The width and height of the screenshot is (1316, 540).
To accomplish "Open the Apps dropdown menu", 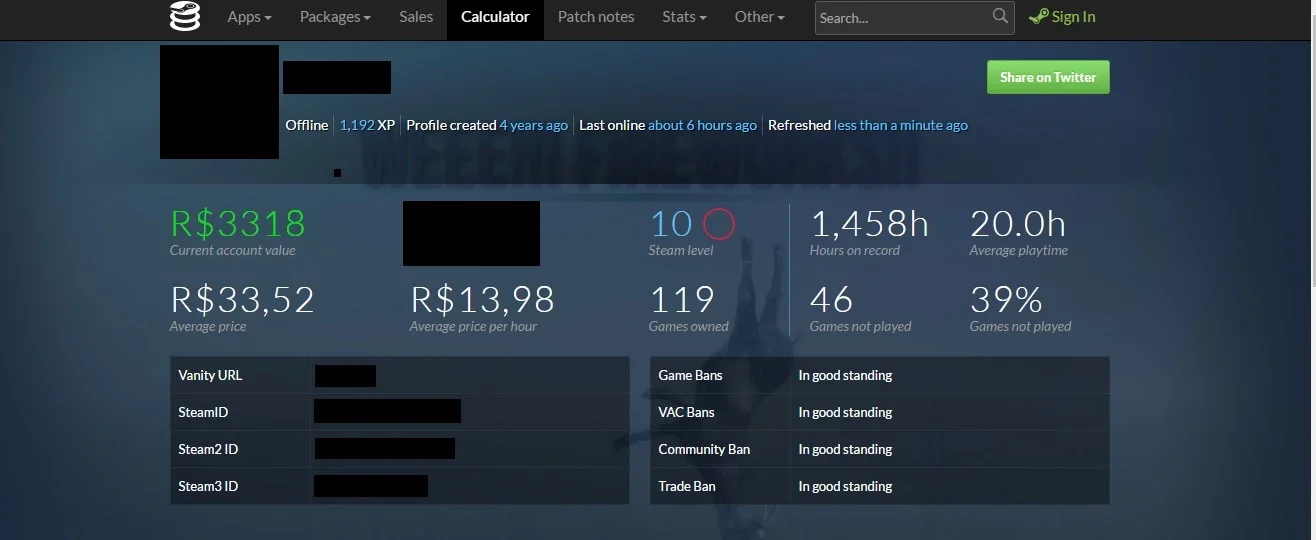I will coord(249,17).
